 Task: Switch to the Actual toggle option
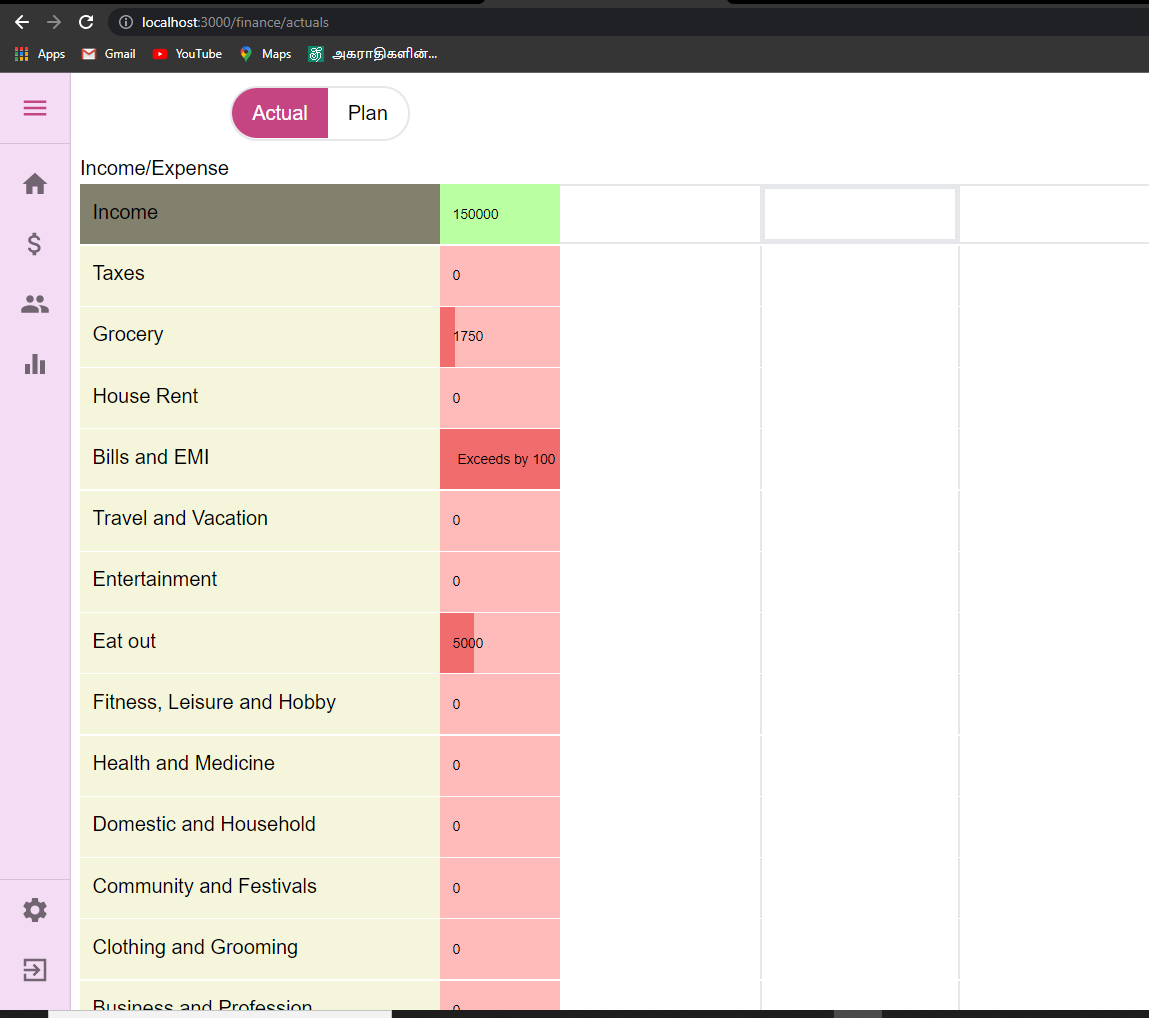tap(280, 113)
